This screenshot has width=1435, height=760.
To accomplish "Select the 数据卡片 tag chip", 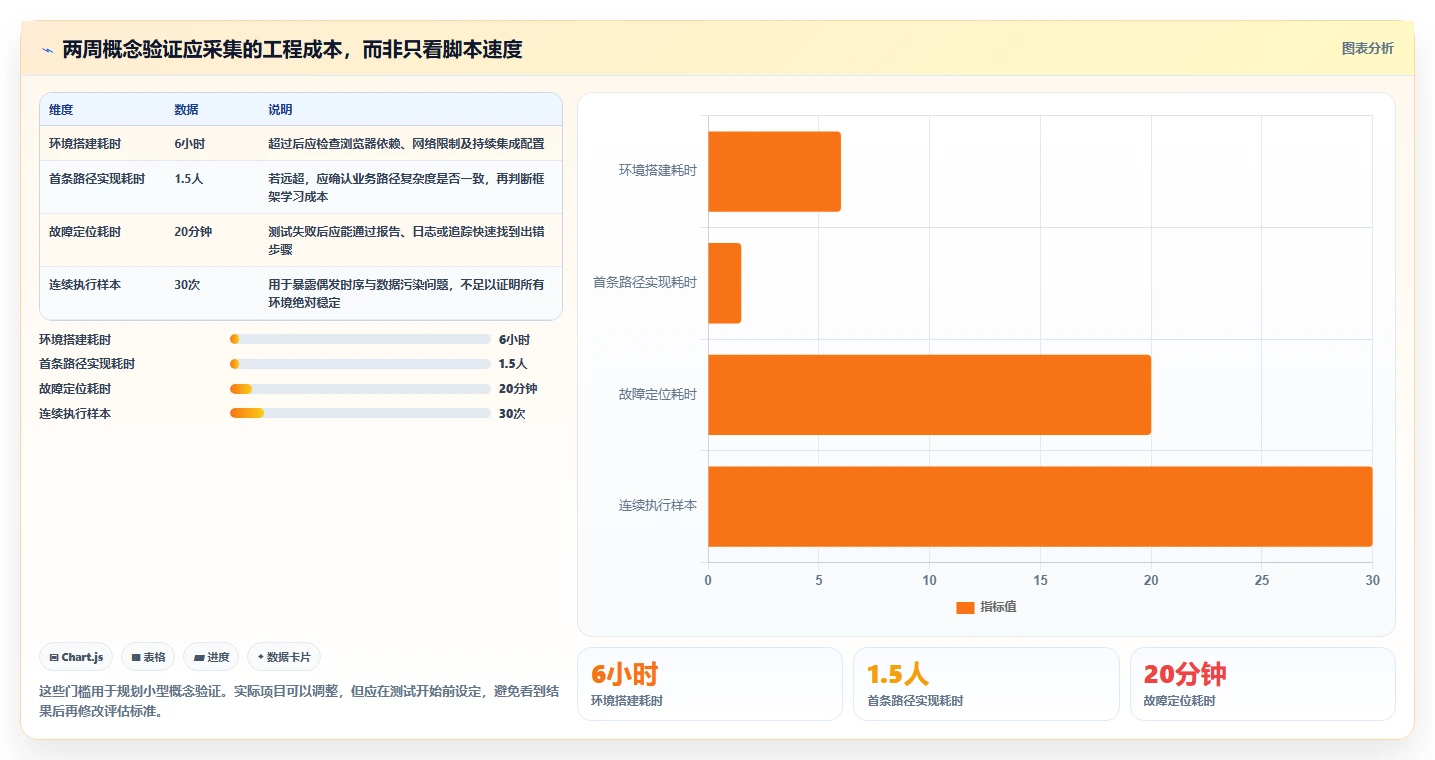I will pos(284,657).
